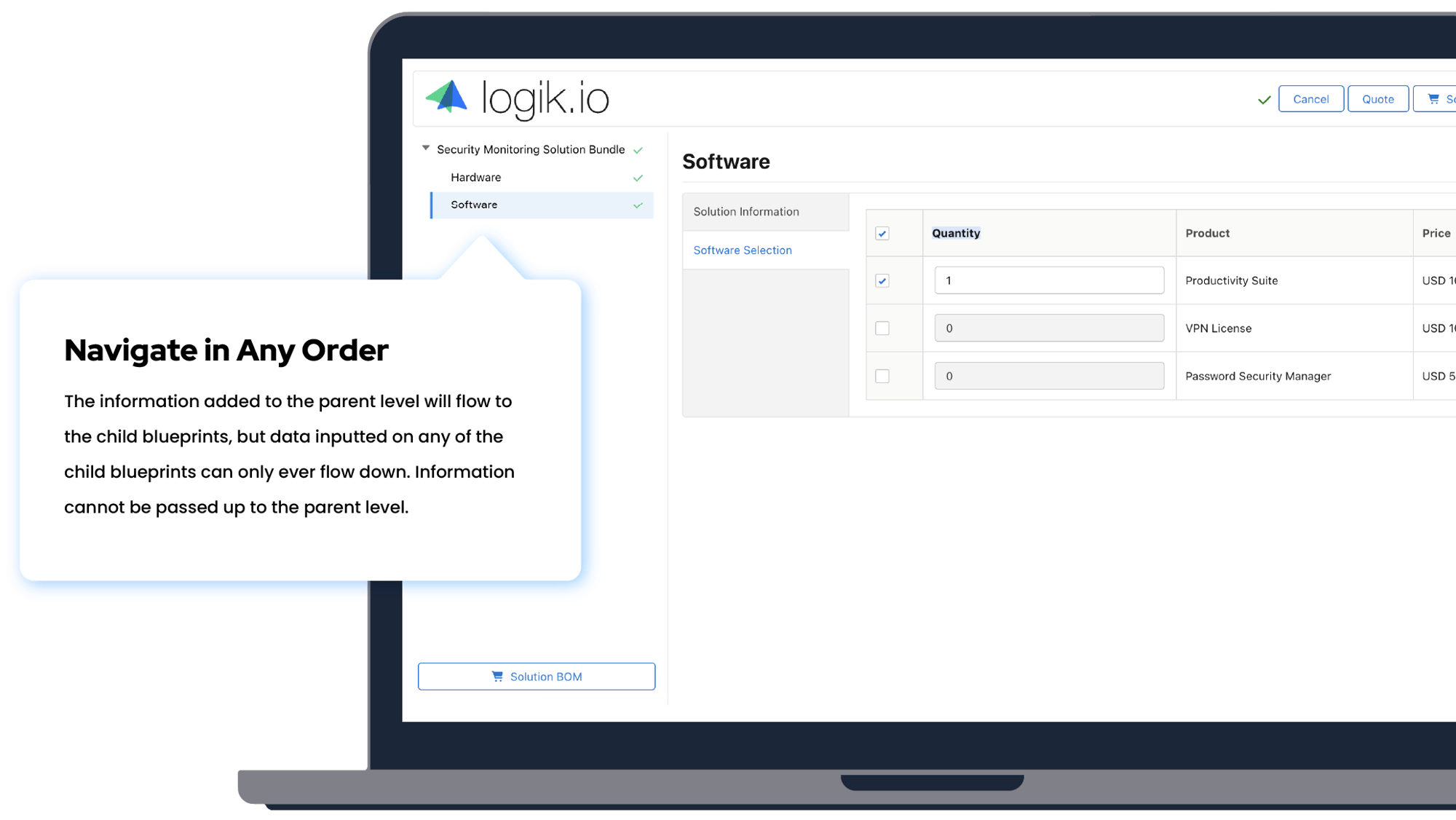
Task: Click the Productivity Suite quantity field
Action: (x=1049, y=280)
